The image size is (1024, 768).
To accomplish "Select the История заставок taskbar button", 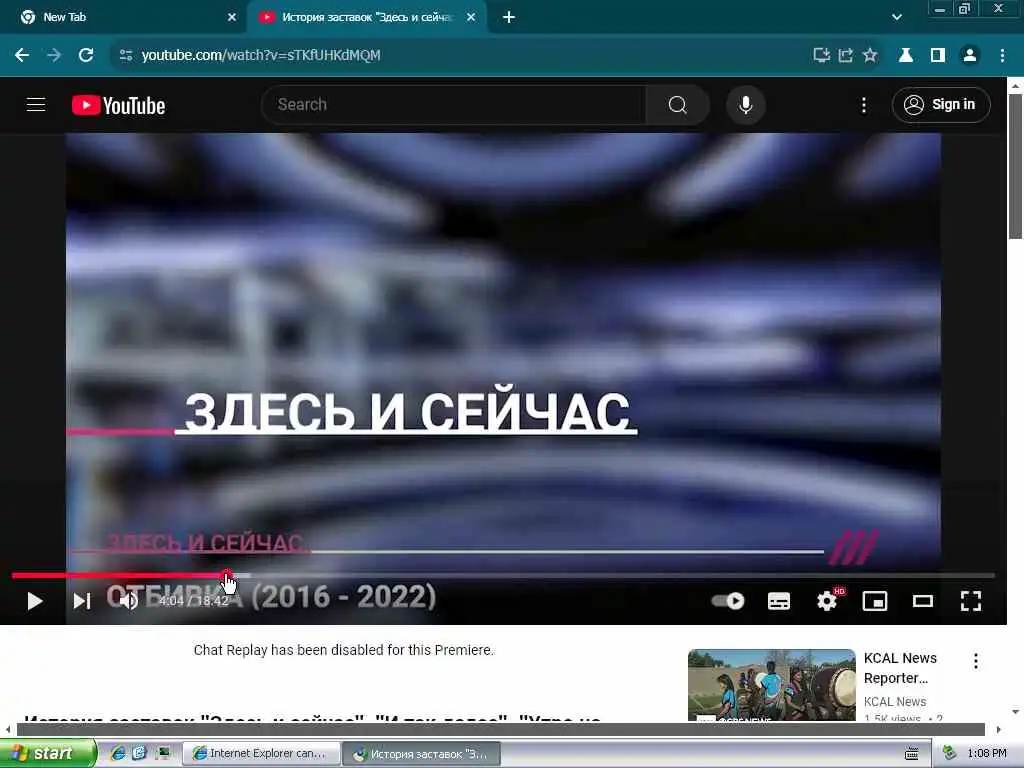I will click(421, 754).
